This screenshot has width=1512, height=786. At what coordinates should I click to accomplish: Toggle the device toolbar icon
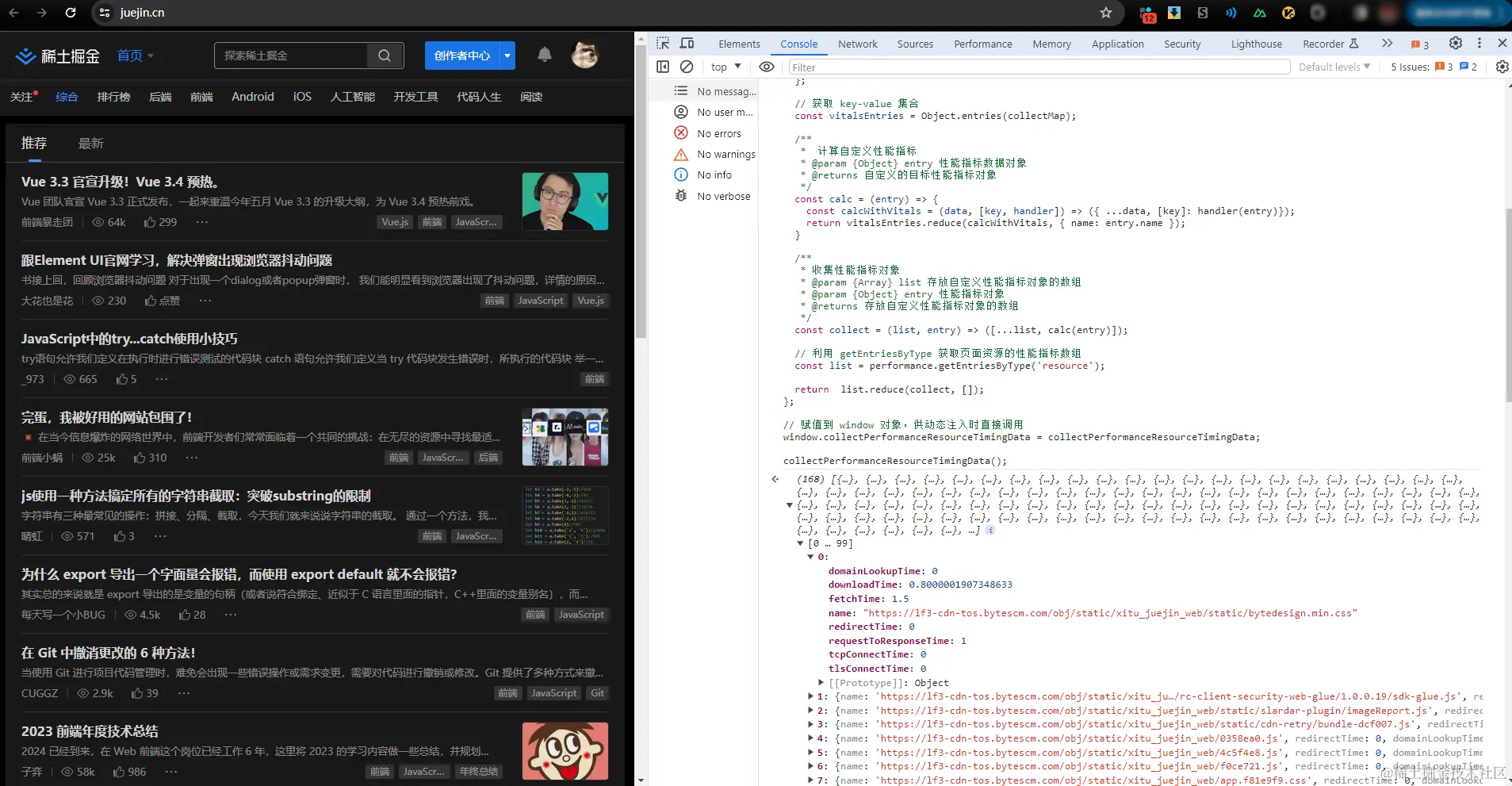pyautogui.click(x=687, y=44)
